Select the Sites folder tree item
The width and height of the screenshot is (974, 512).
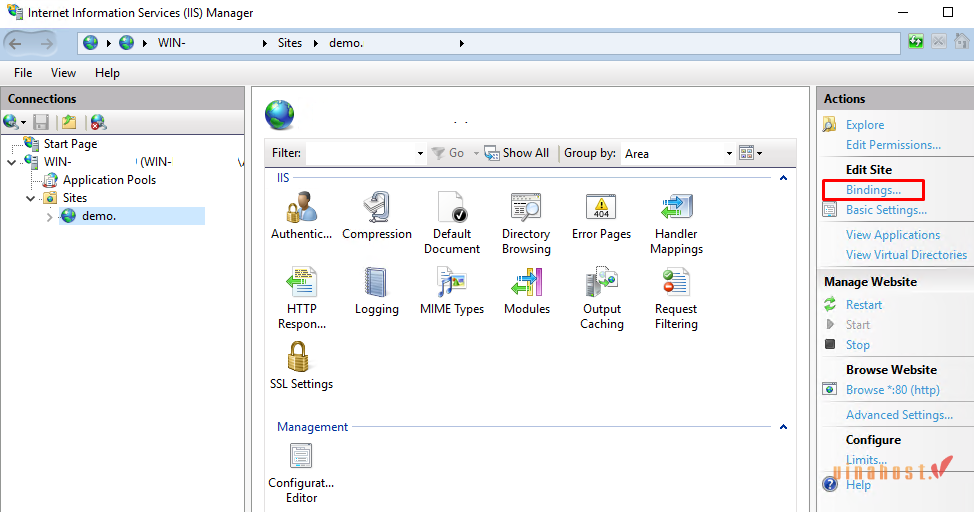[75, 198]
